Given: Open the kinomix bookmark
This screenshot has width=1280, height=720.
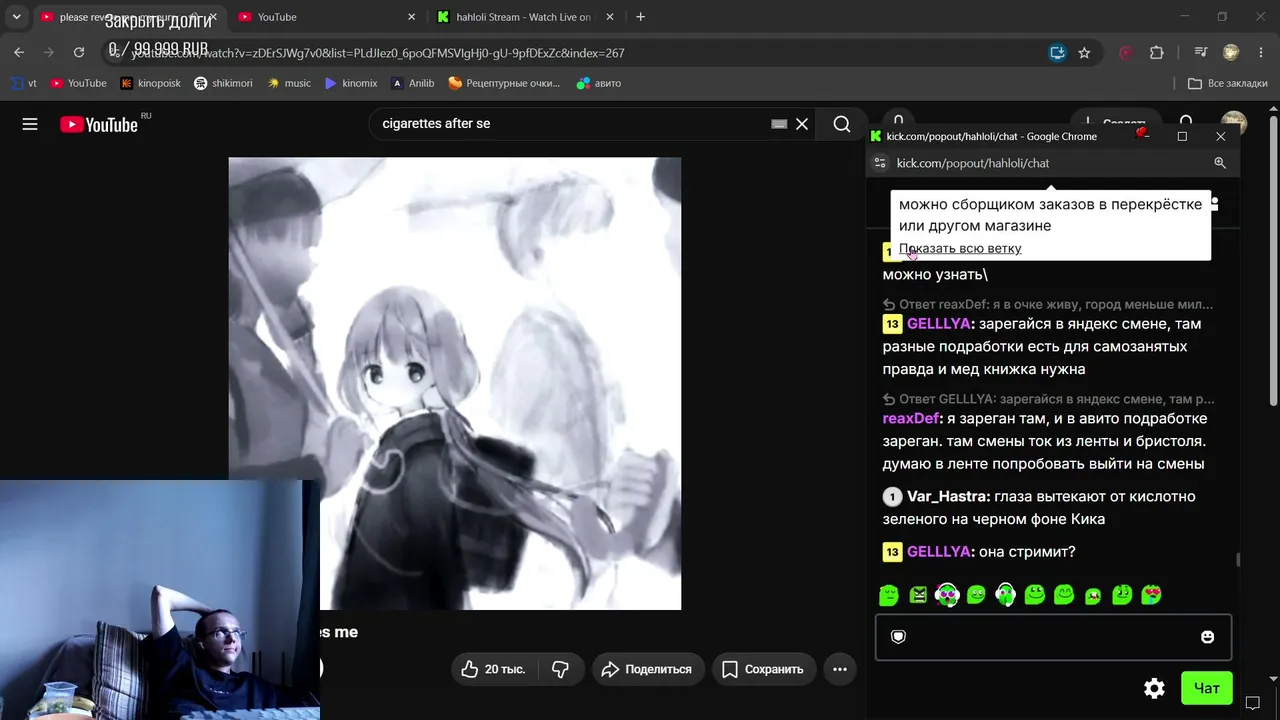Looking at the screenshot, I should pyautogui.click(x=351, y=83).
